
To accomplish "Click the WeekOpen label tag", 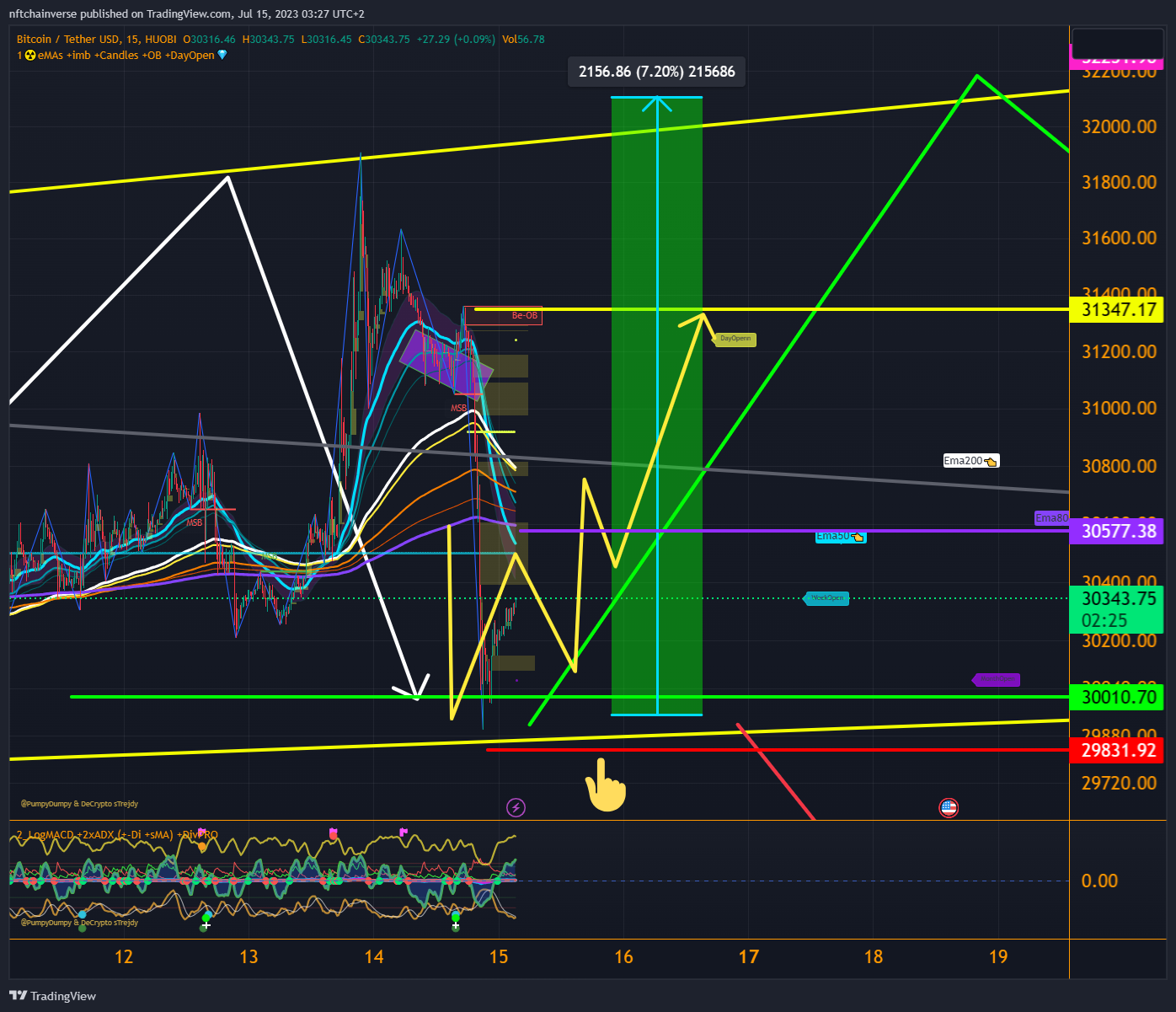I will tap(826, 598).
